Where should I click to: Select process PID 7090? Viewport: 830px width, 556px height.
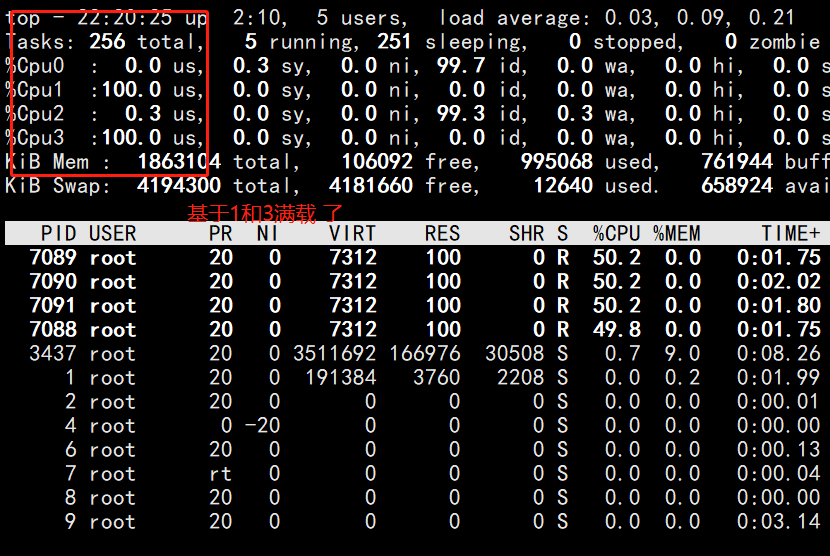pyautogui.click(x=53, y=282)
